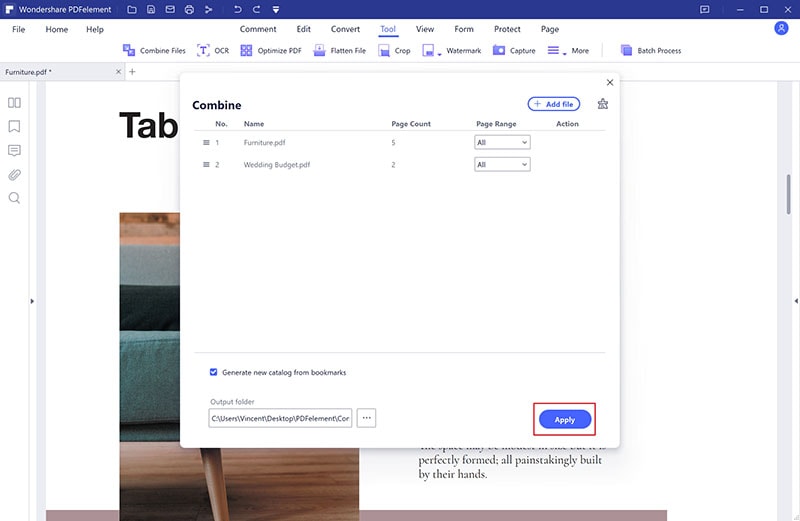Close the Combine dialog
Viewport: 800px width, 521px height.
(610, 82)
